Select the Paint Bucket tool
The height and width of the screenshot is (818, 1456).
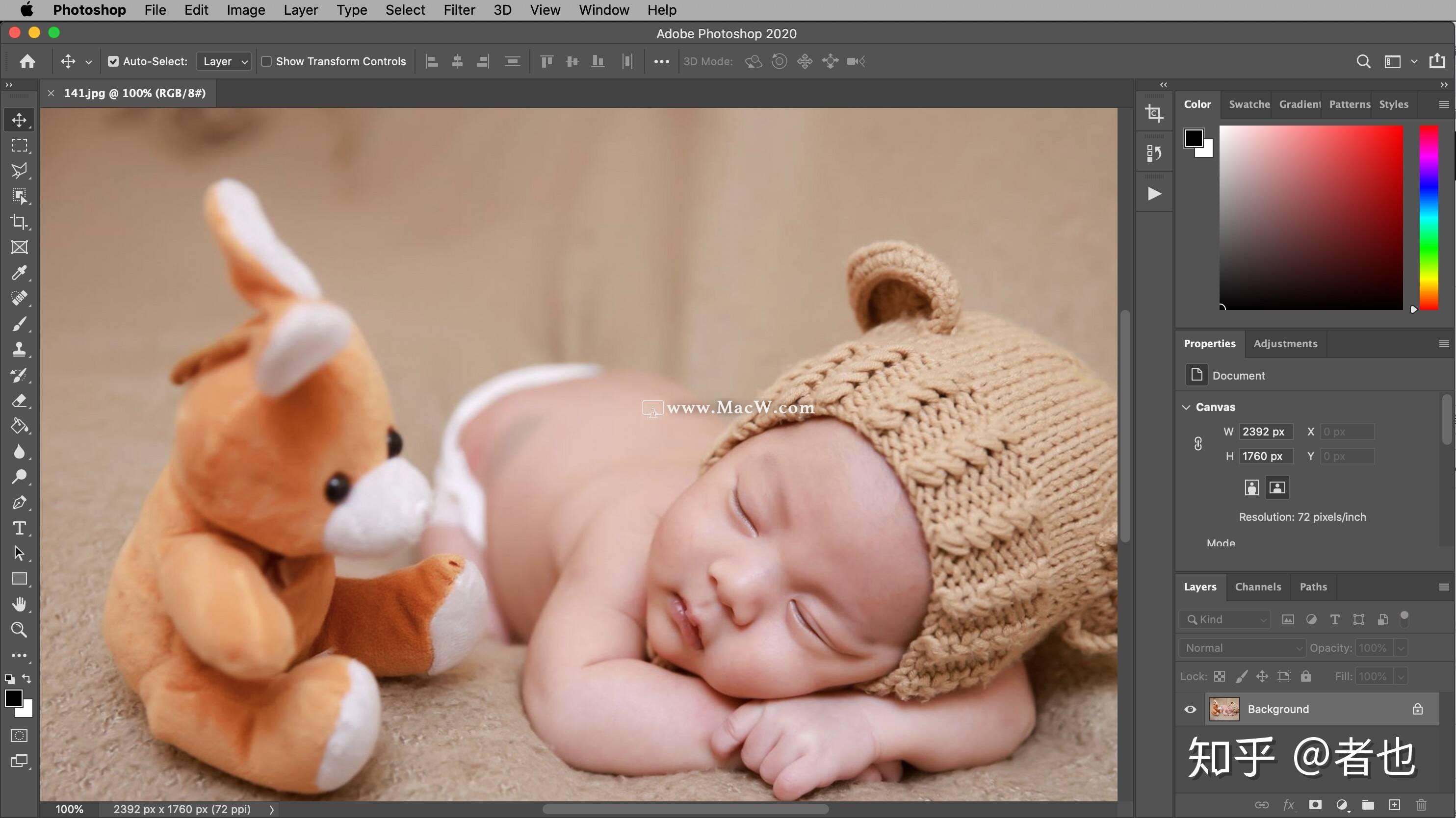pyautogui.click(x=19, y=426)
